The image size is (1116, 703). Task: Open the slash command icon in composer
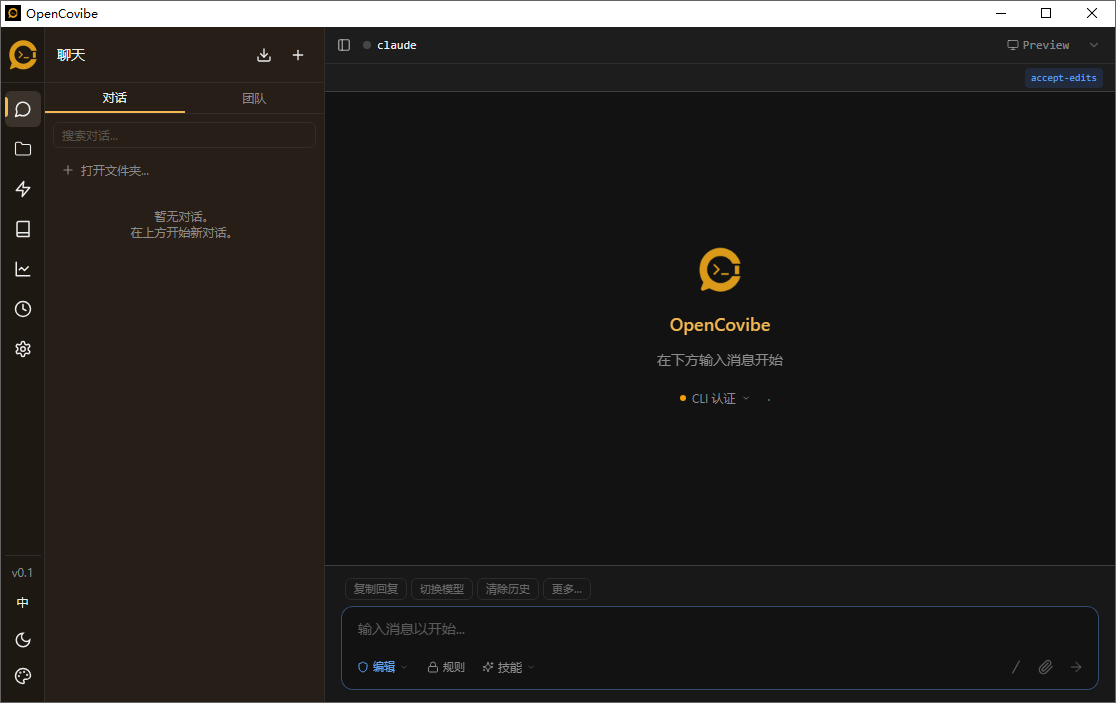[1015, 667]
